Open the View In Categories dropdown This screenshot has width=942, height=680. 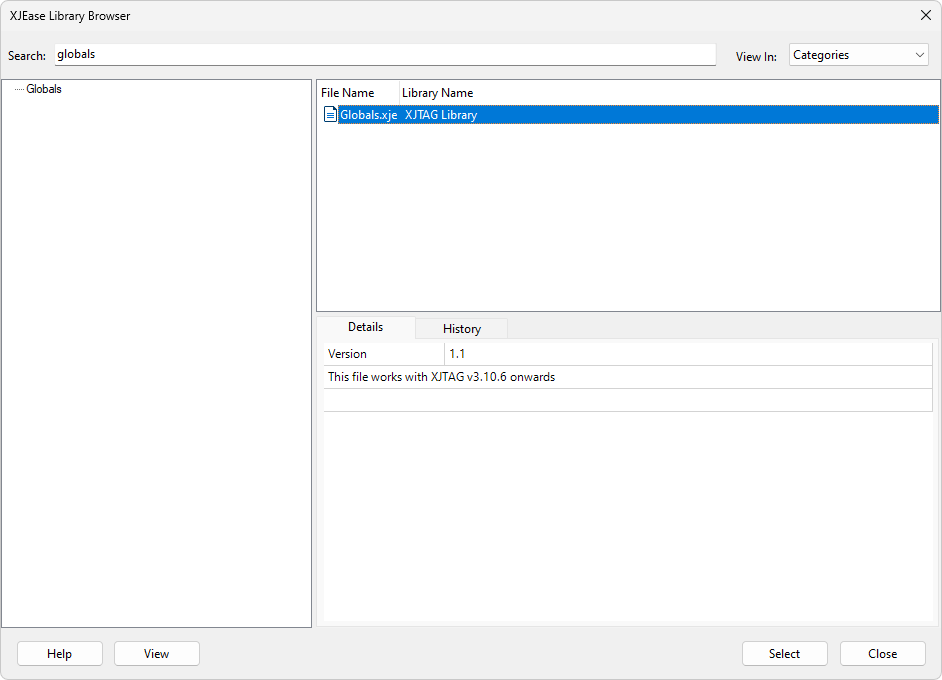(x=858, y=55)
